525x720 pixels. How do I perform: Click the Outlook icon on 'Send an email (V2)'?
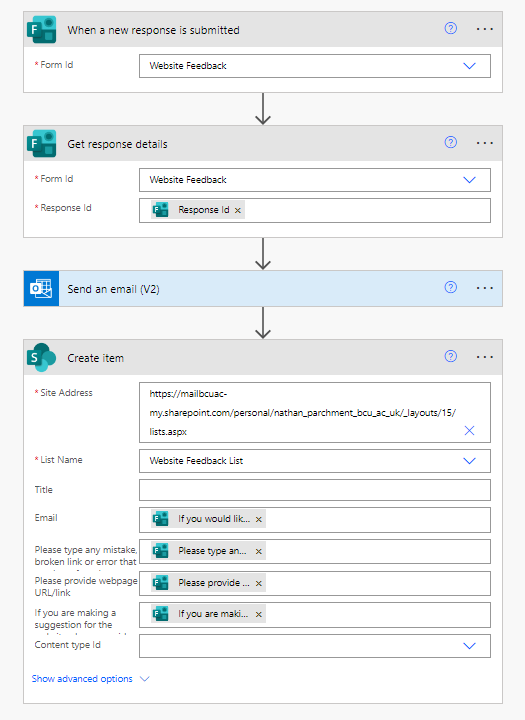(x=41, y=289)
